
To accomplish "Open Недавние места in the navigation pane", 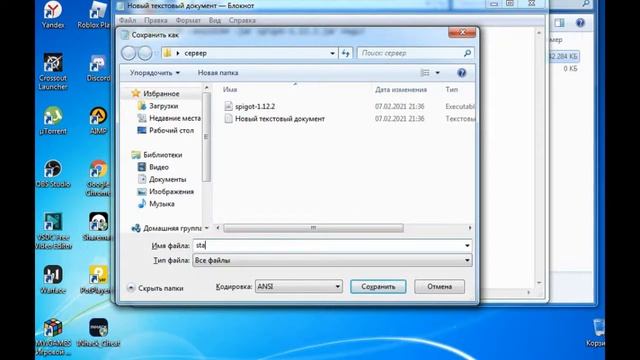I will (x=169, y=118).
